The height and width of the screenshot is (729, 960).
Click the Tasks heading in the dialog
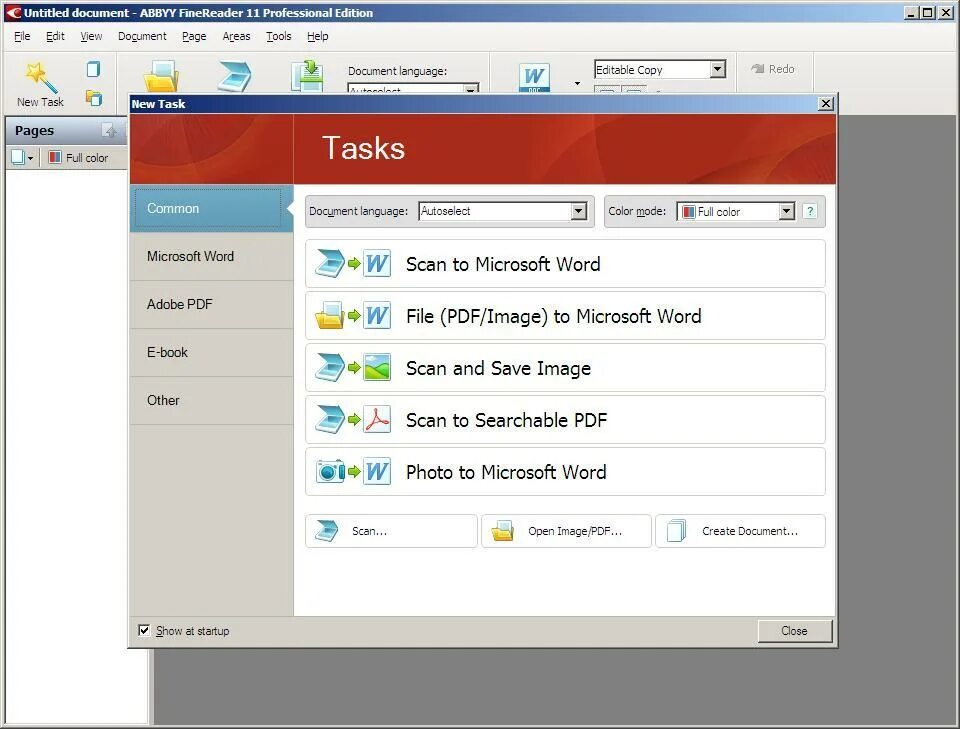[x=364, y=148]
